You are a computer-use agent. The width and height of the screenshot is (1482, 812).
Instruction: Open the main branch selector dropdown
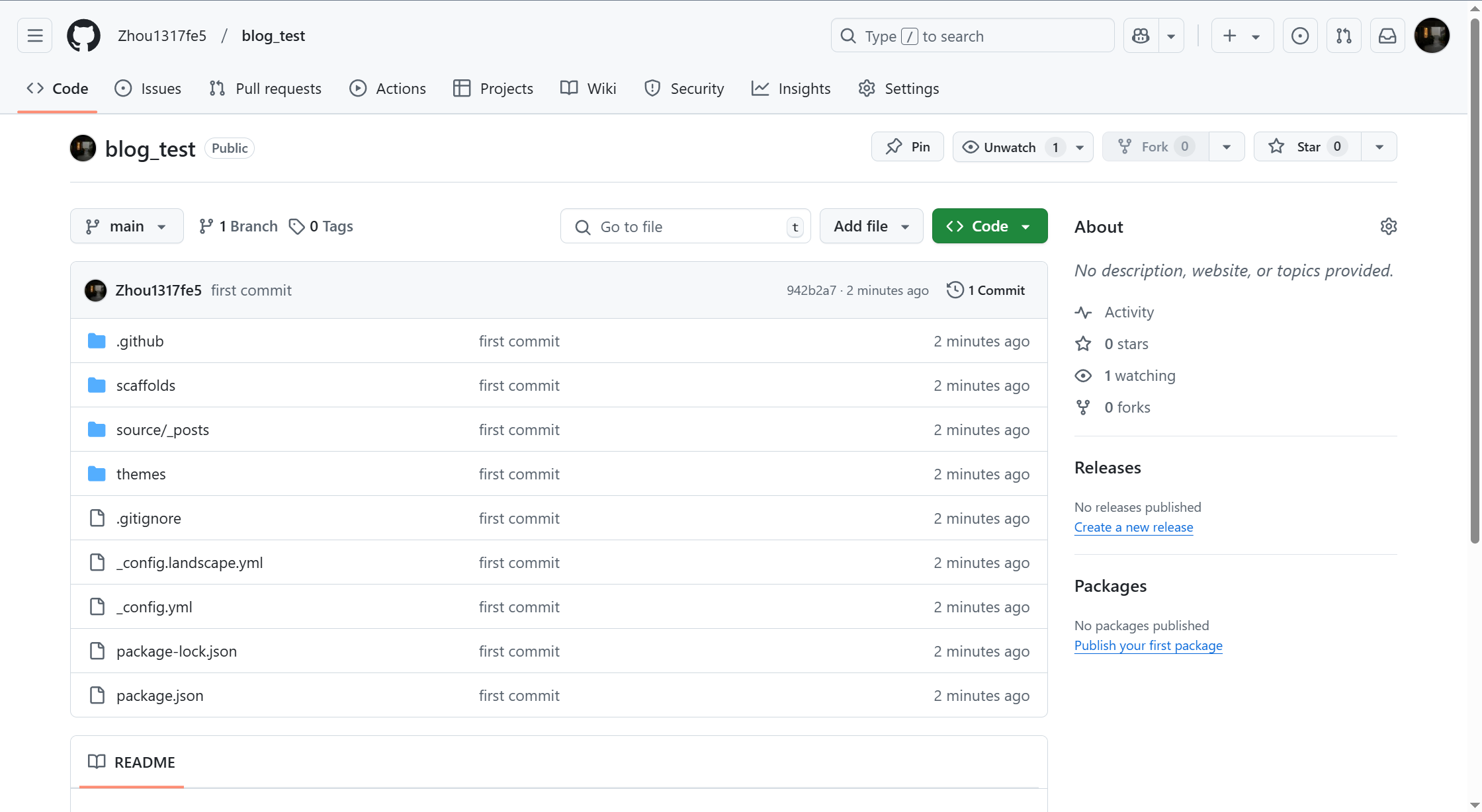coord(127,226)
